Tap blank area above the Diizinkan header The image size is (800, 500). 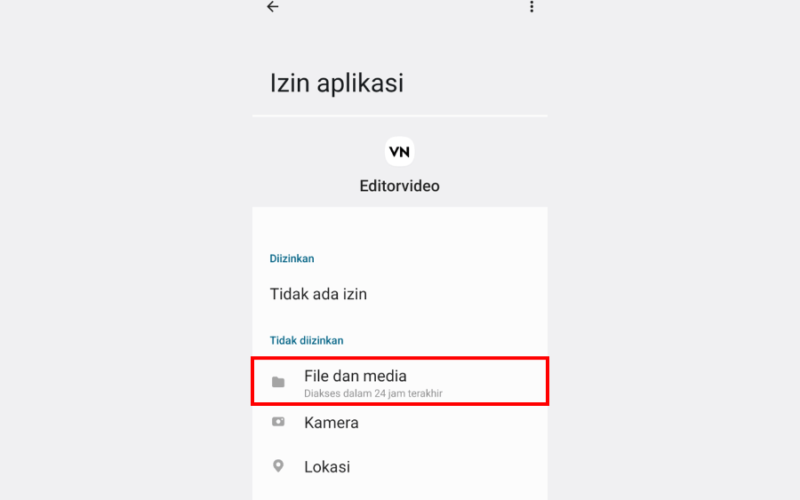click(400, 230)
